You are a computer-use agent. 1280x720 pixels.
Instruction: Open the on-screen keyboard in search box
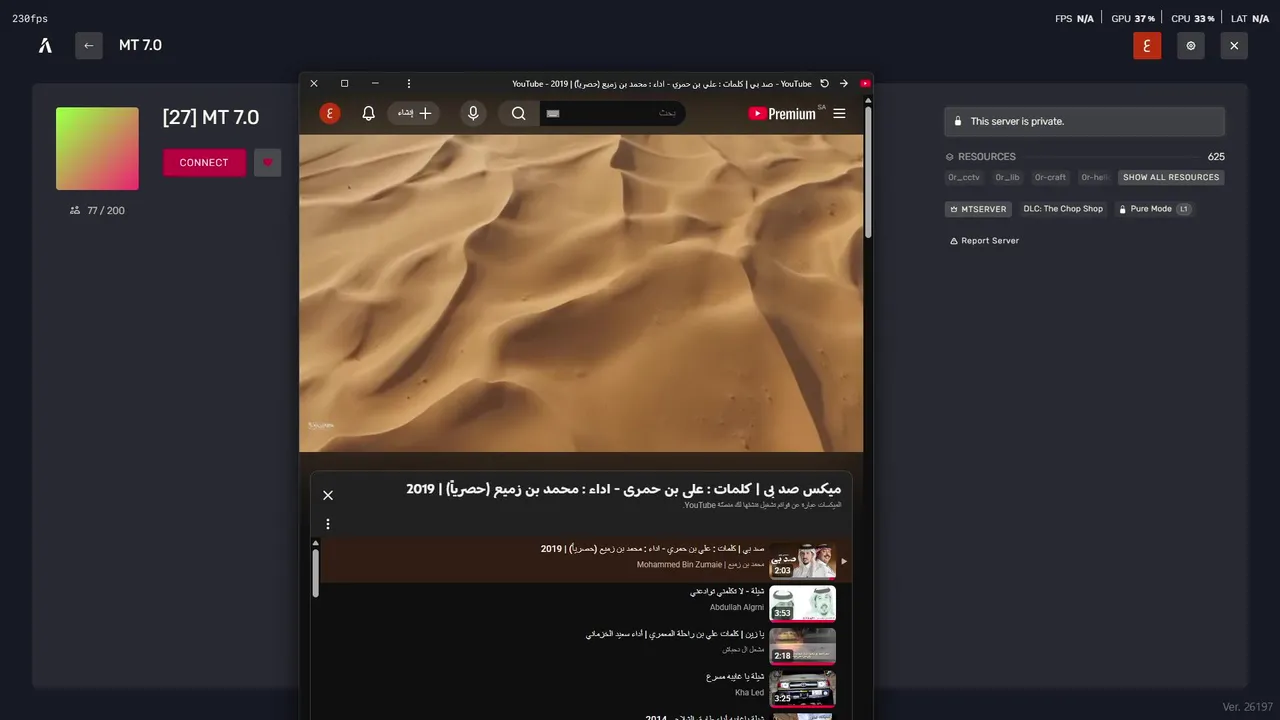[x=553, y=114]
